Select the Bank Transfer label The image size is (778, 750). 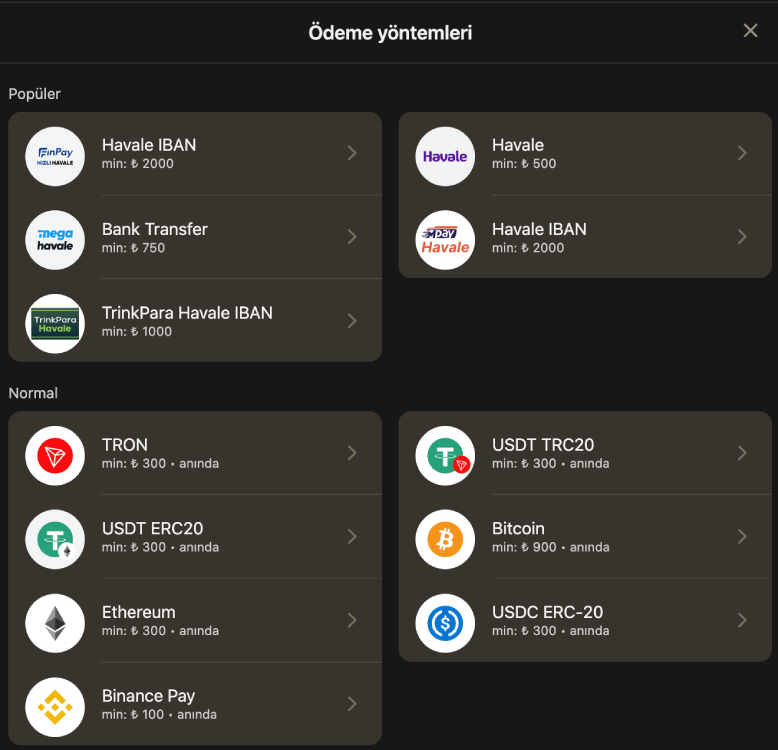[155, 229]
